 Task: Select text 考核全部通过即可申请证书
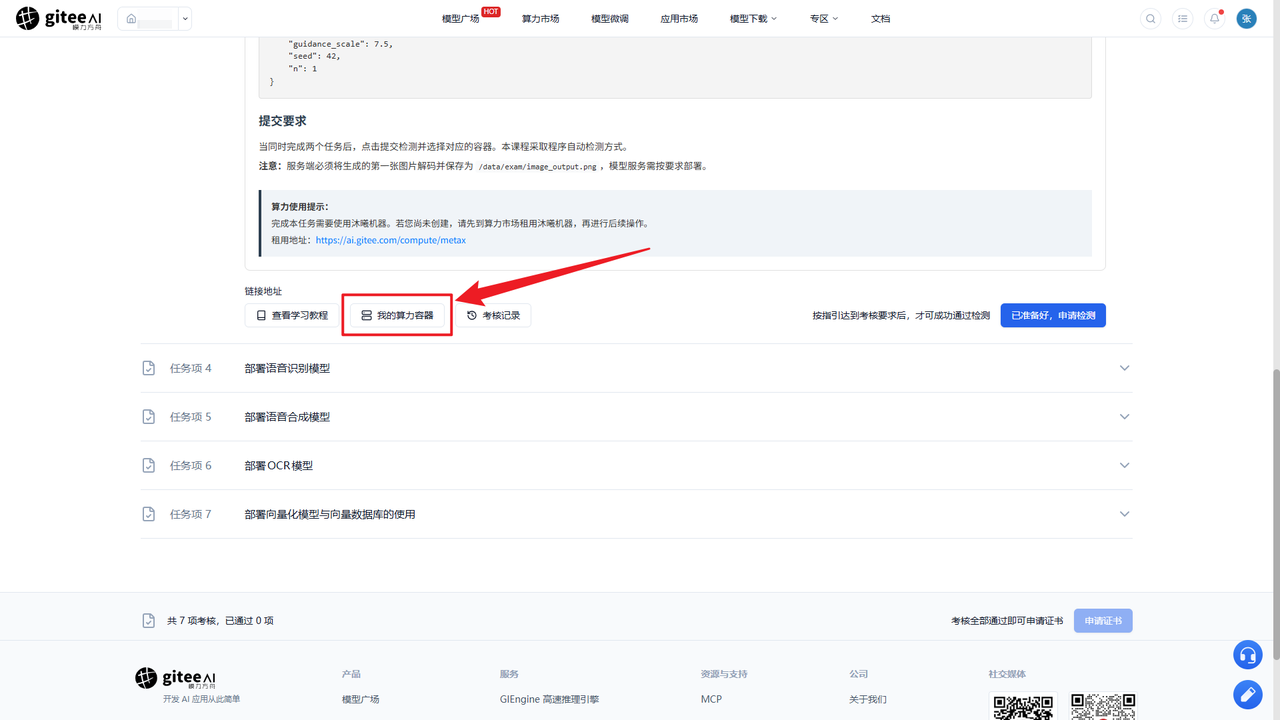coord(1007,621)
